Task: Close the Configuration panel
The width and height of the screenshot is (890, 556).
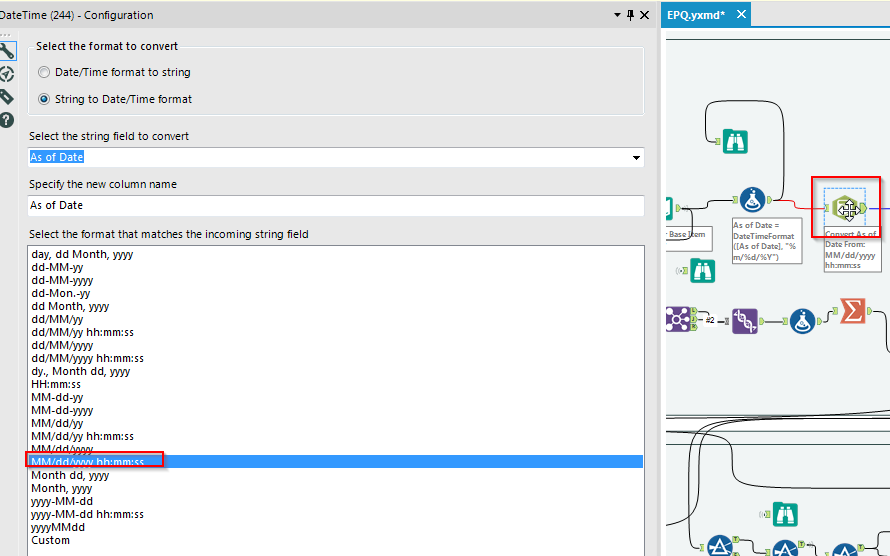Action: [645, 15]
